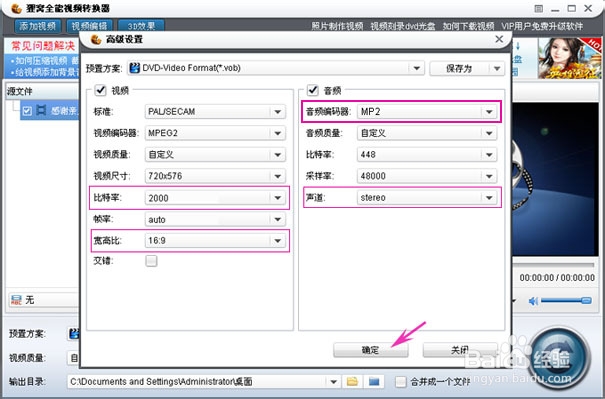Open the dropdown arrow beside 保存为

pos(497,68)
